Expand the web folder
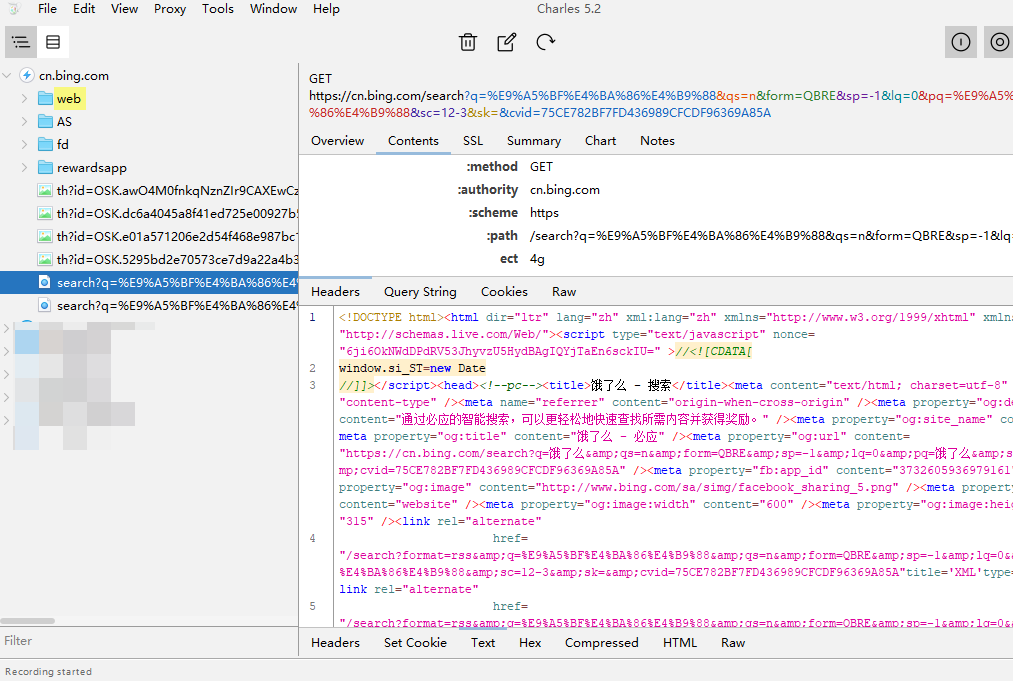 pyautogui.click(x=25, y=99)
